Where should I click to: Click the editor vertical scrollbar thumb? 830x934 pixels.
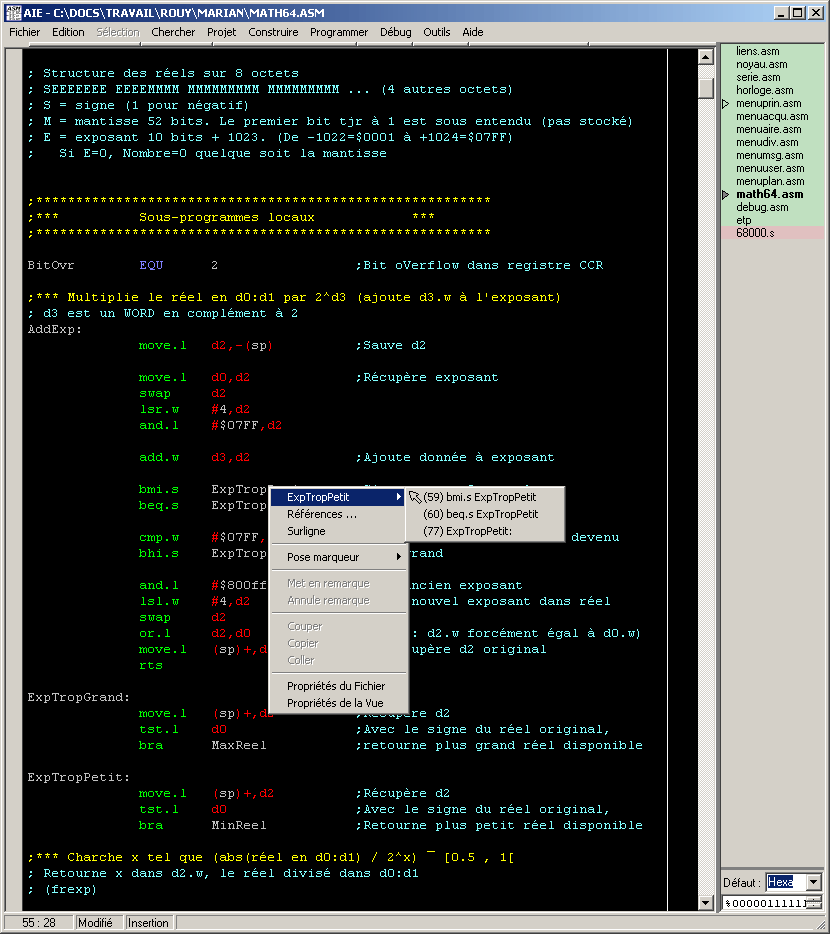(x=705, y=88)
